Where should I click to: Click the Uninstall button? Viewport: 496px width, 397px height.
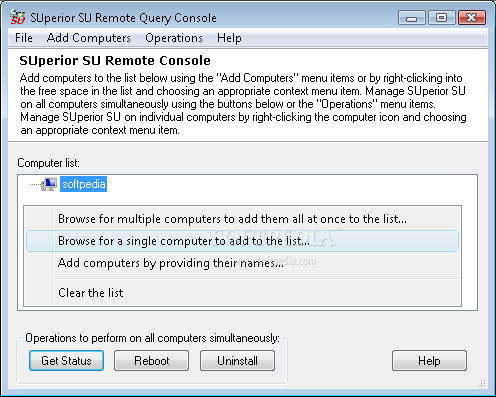pyautogui.click(x=237, y=360)
